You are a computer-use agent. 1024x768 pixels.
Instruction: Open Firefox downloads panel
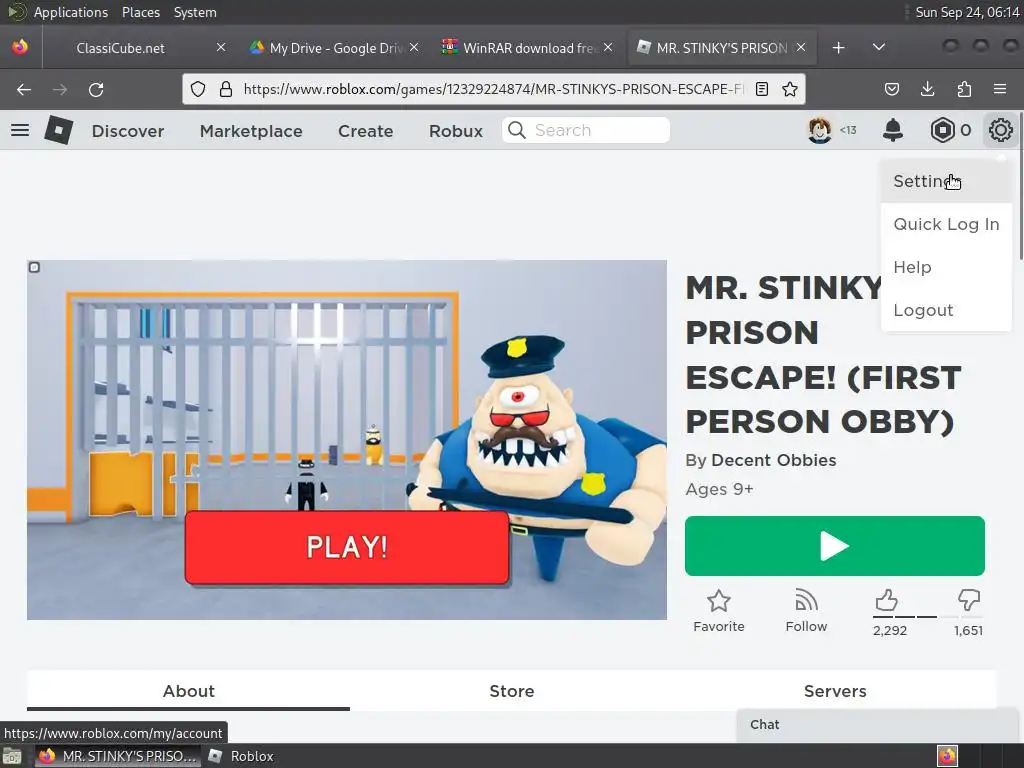(927, 89)
